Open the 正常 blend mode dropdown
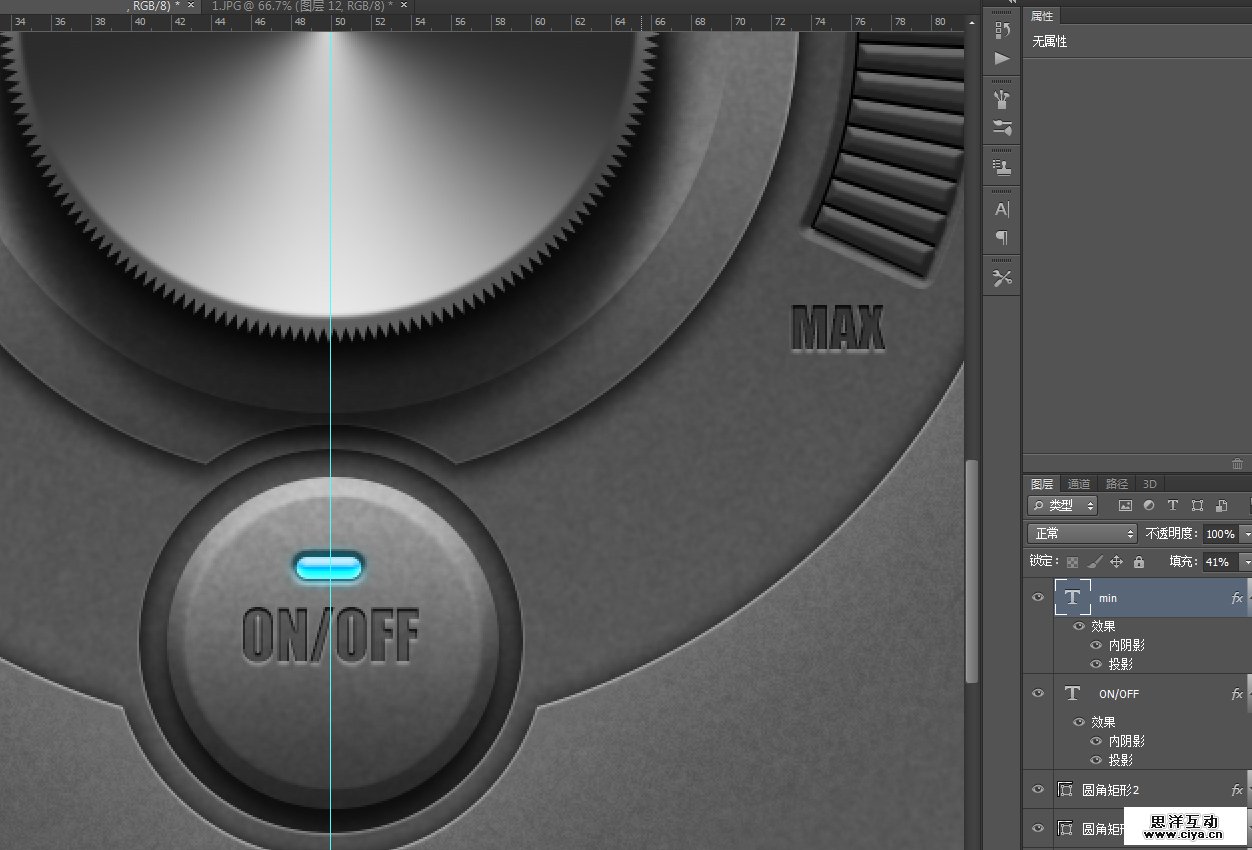This screenshot has height=850, width=1252. tap(1082, 534)
